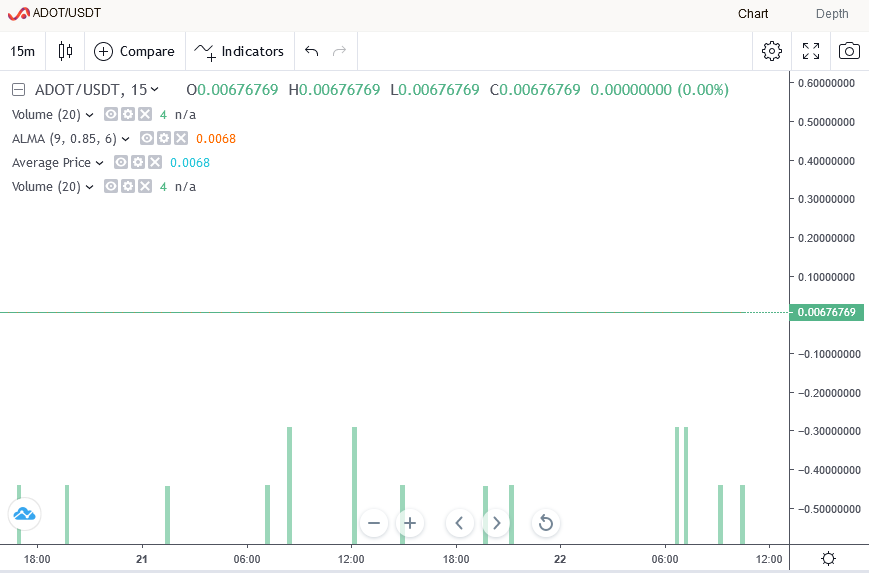Open the 15m timeframe selector
The height and width of the screenshot is (573, 869).
22,52
